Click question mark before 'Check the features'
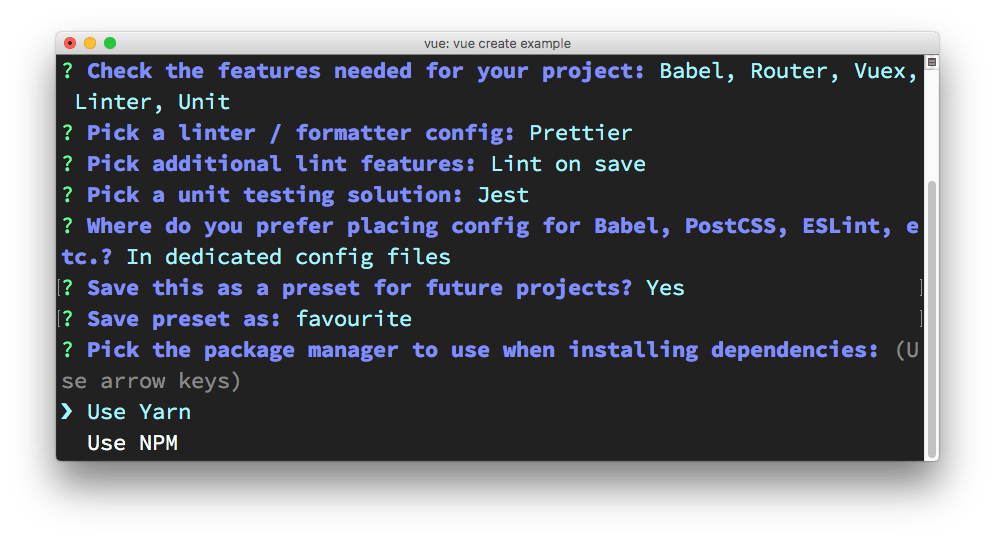The width and height of the screenshot is (995, 541). [67, 71]
